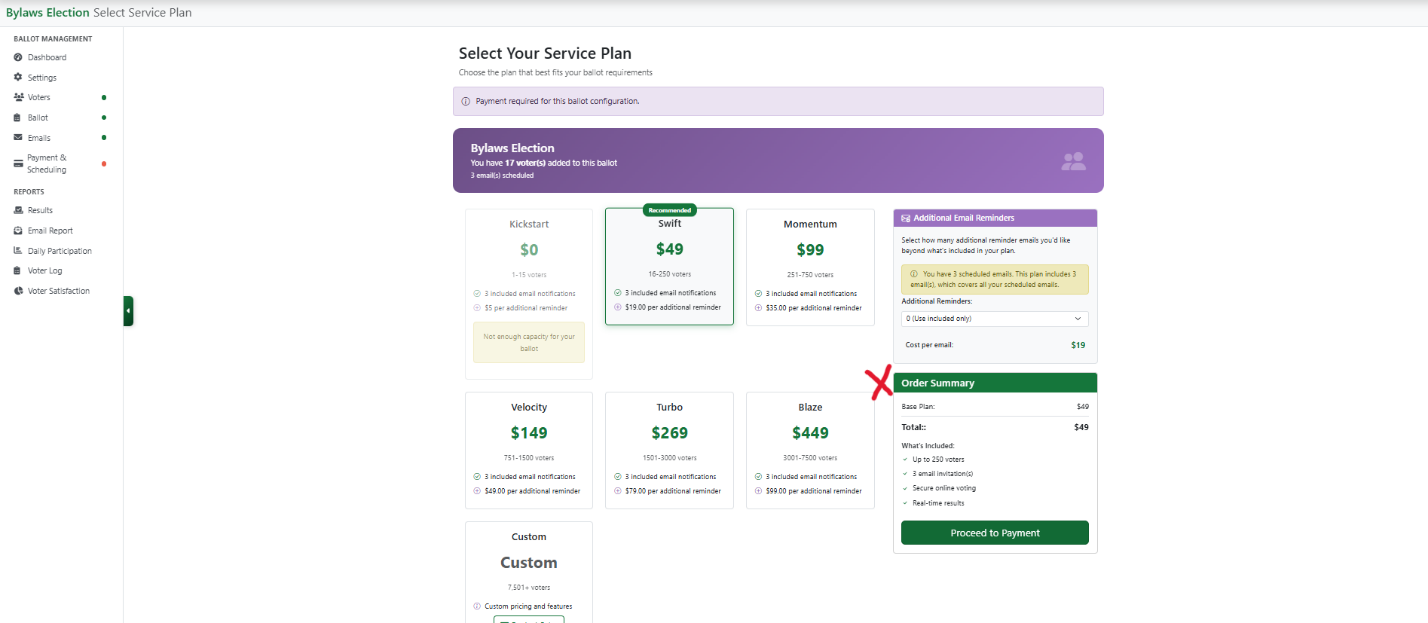Click the check icon beside 3 email invitation(s)
Image resolution: width=1428 pixels, height=623 pixels.
pyautogui.click(x=905, y=474)
